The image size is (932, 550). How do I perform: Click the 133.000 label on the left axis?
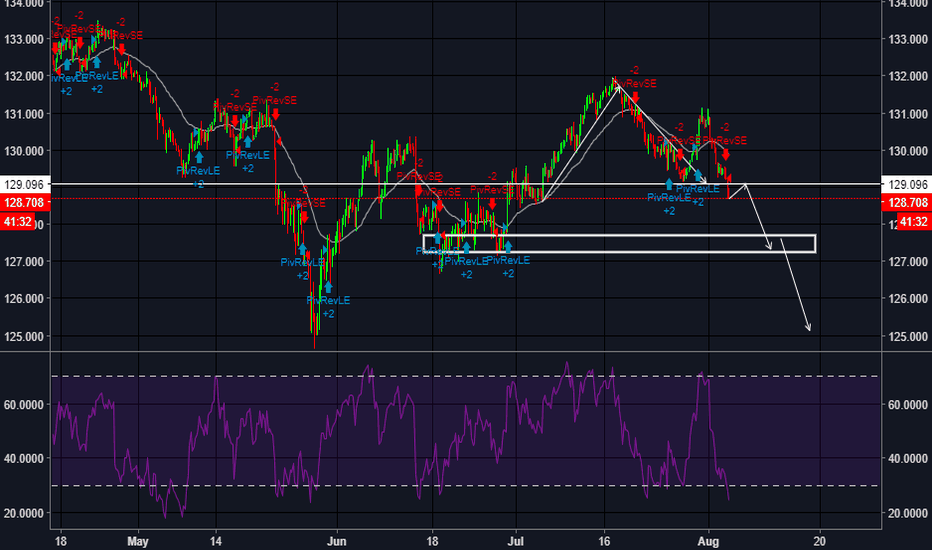(x=24, y=39)
